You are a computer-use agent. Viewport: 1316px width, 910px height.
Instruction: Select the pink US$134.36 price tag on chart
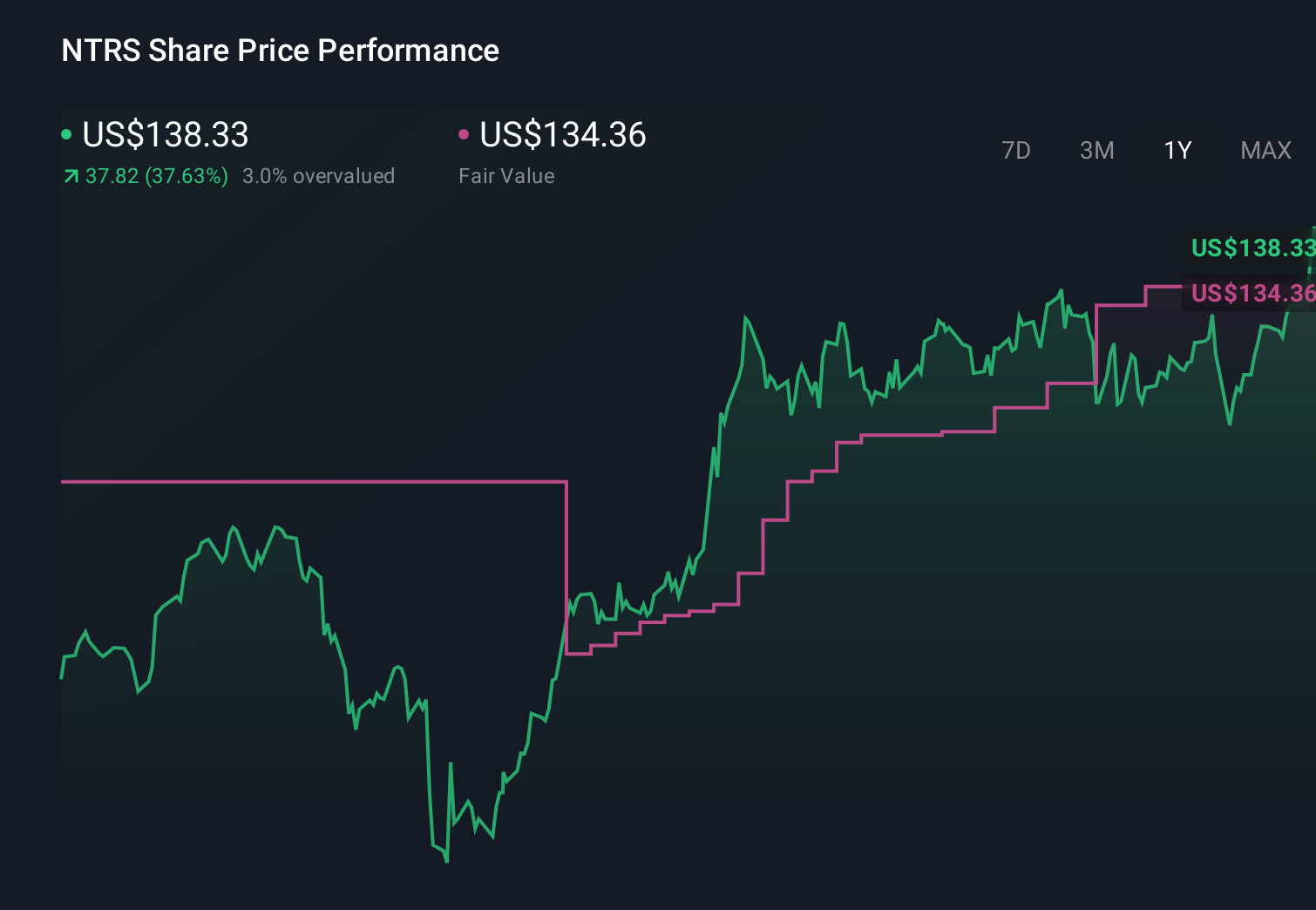point(1250,294)
